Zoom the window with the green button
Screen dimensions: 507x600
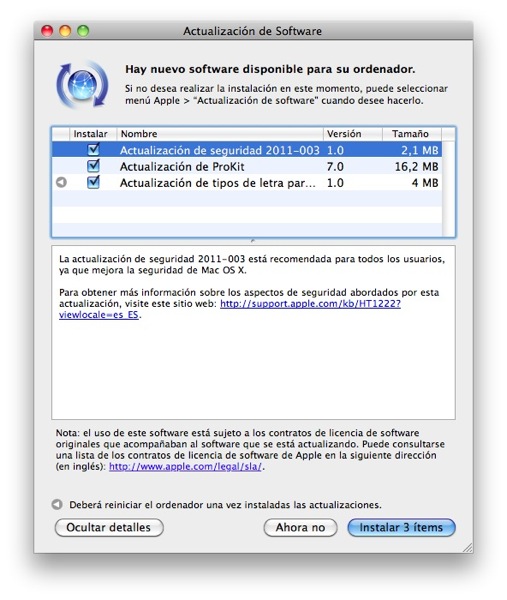click(83, 31)
